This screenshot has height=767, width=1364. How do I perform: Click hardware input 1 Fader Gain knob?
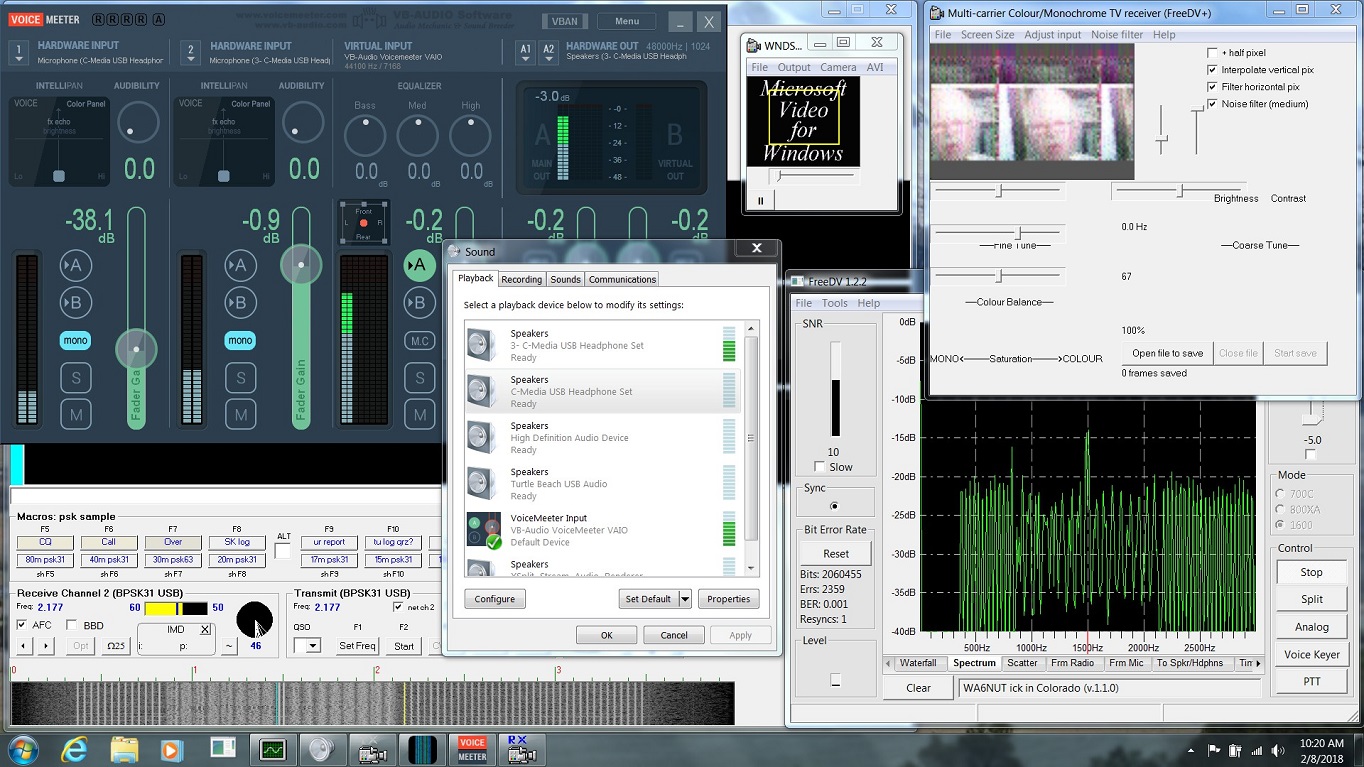coord(136,349)
